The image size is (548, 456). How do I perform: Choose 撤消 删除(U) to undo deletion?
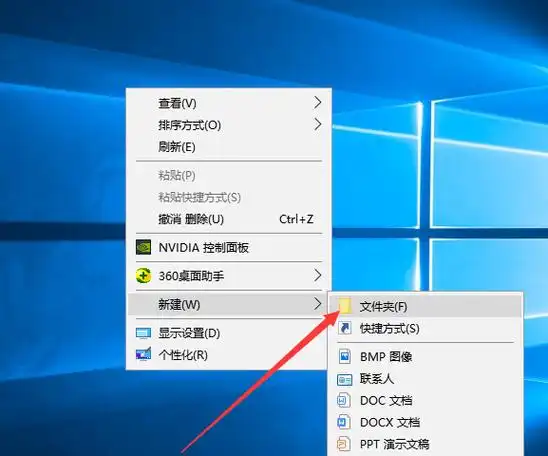click(x=229, y=219)
